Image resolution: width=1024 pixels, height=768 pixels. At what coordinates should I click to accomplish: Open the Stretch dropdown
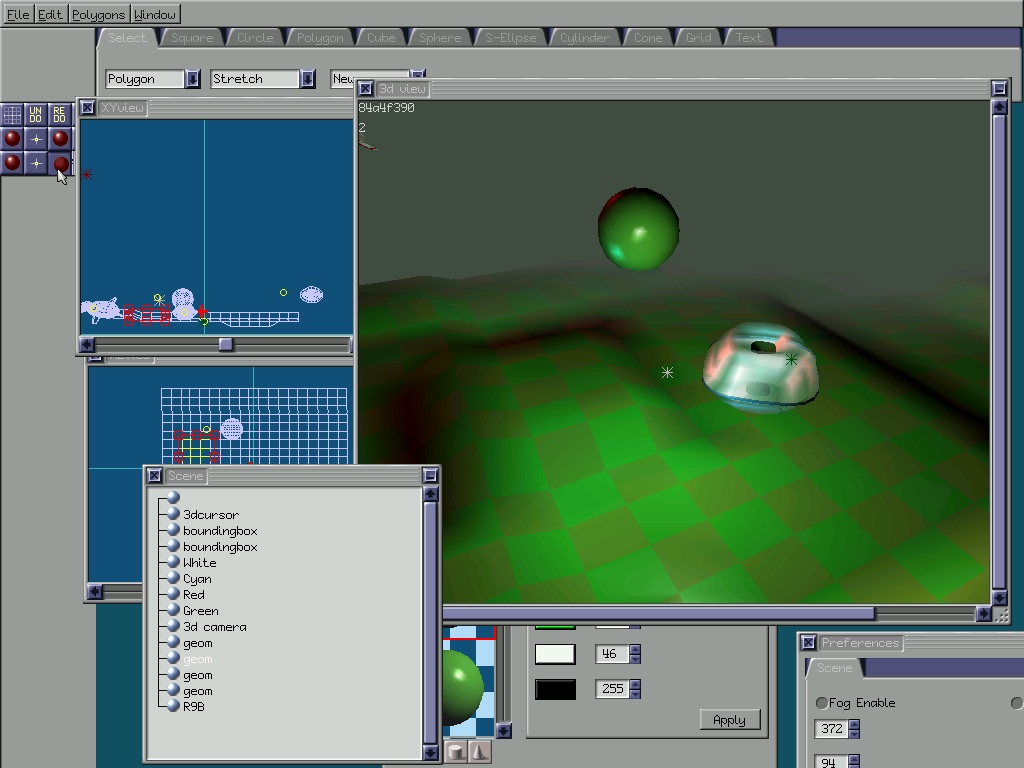(x=308, y=79)
